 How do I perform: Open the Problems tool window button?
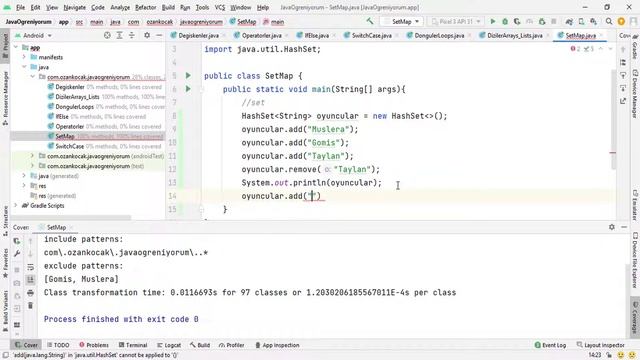pos(94,345)
